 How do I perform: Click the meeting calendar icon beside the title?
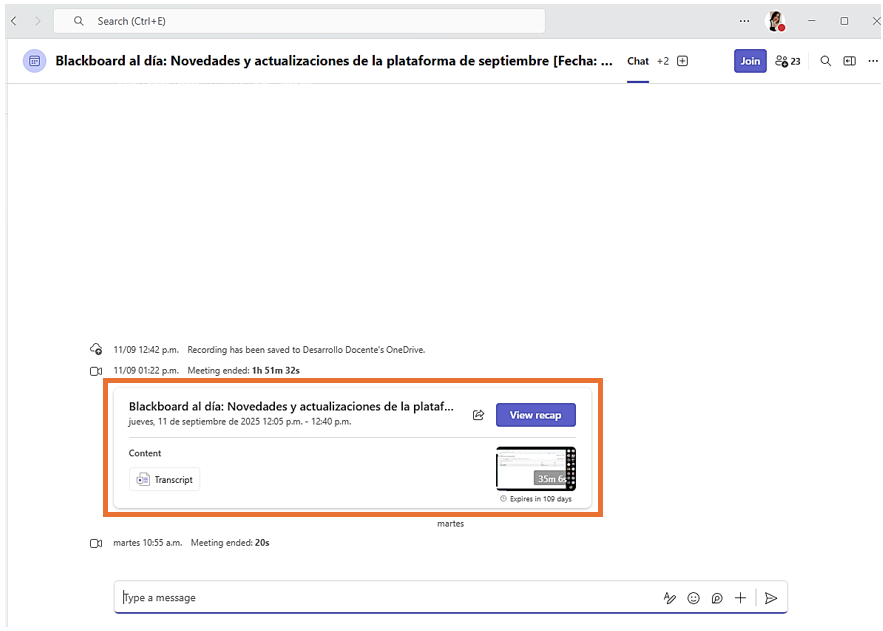pos(34,61)
